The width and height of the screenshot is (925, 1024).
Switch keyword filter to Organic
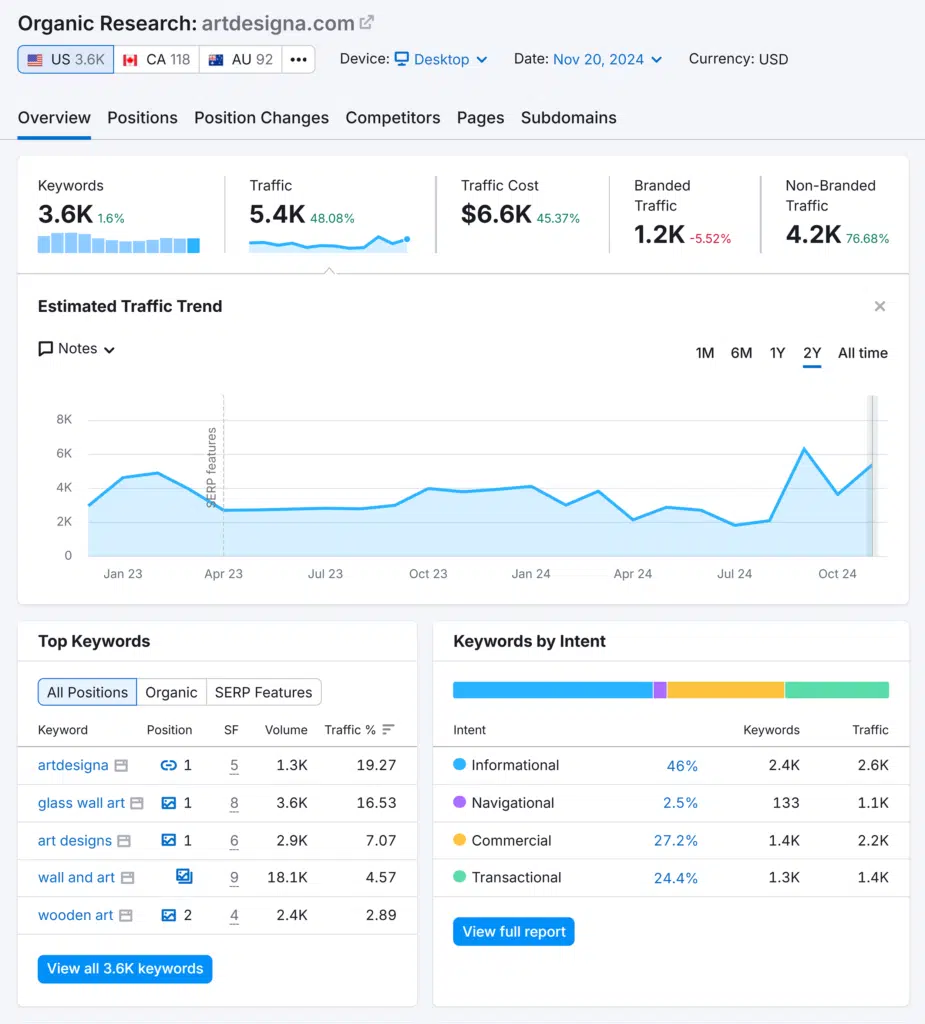coord(171,692)
